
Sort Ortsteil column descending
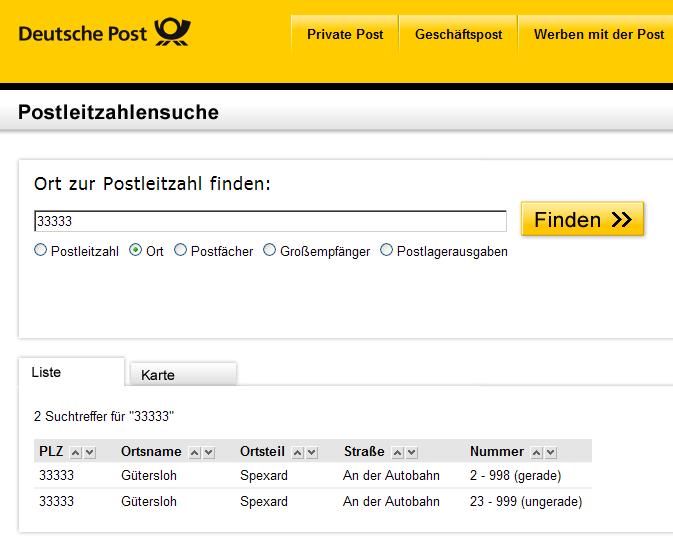[x=312, y=453]
